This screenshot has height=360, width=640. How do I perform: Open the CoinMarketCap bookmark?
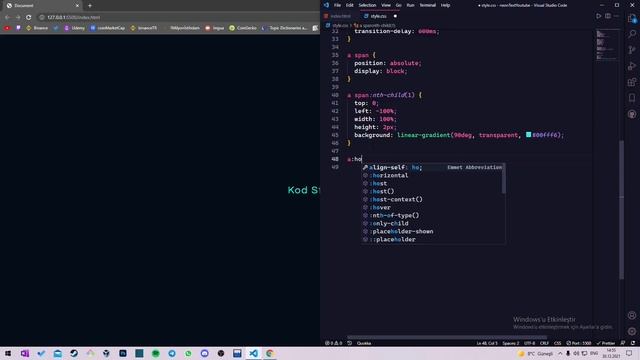click(x=108, y=28)
